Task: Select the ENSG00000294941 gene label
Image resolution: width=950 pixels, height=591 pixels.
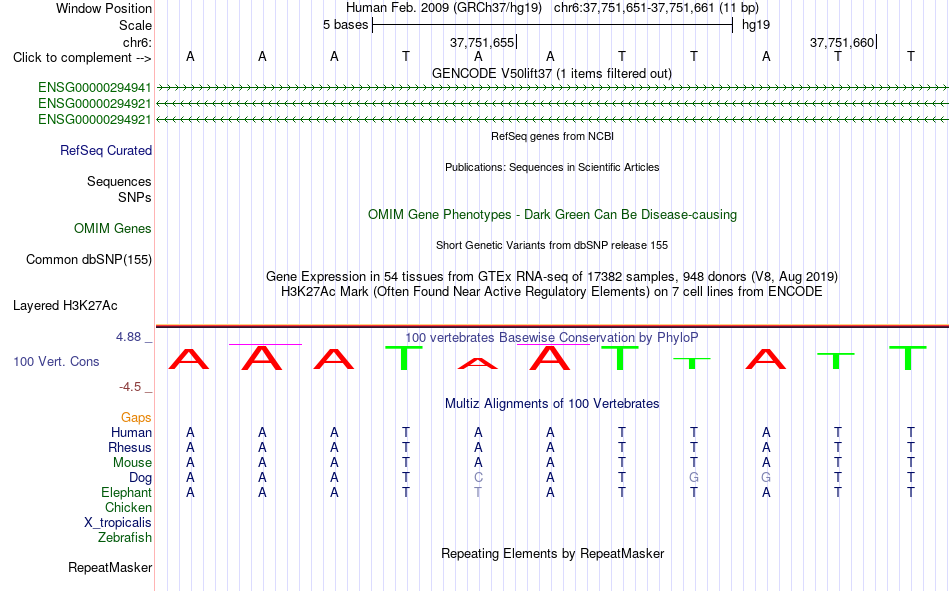Action: 95,87
